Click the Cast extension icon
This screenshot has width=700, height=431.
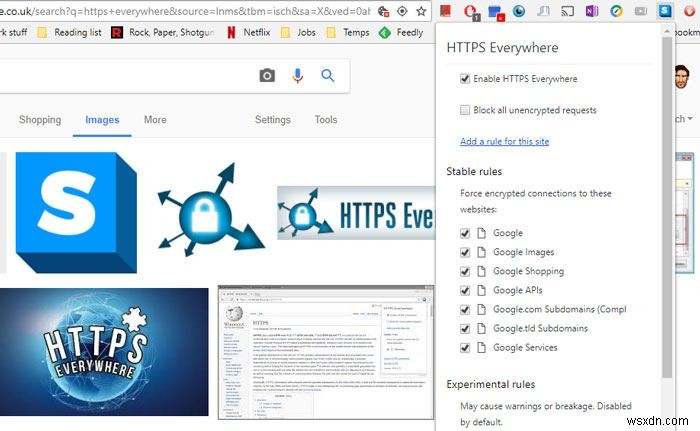567,11
